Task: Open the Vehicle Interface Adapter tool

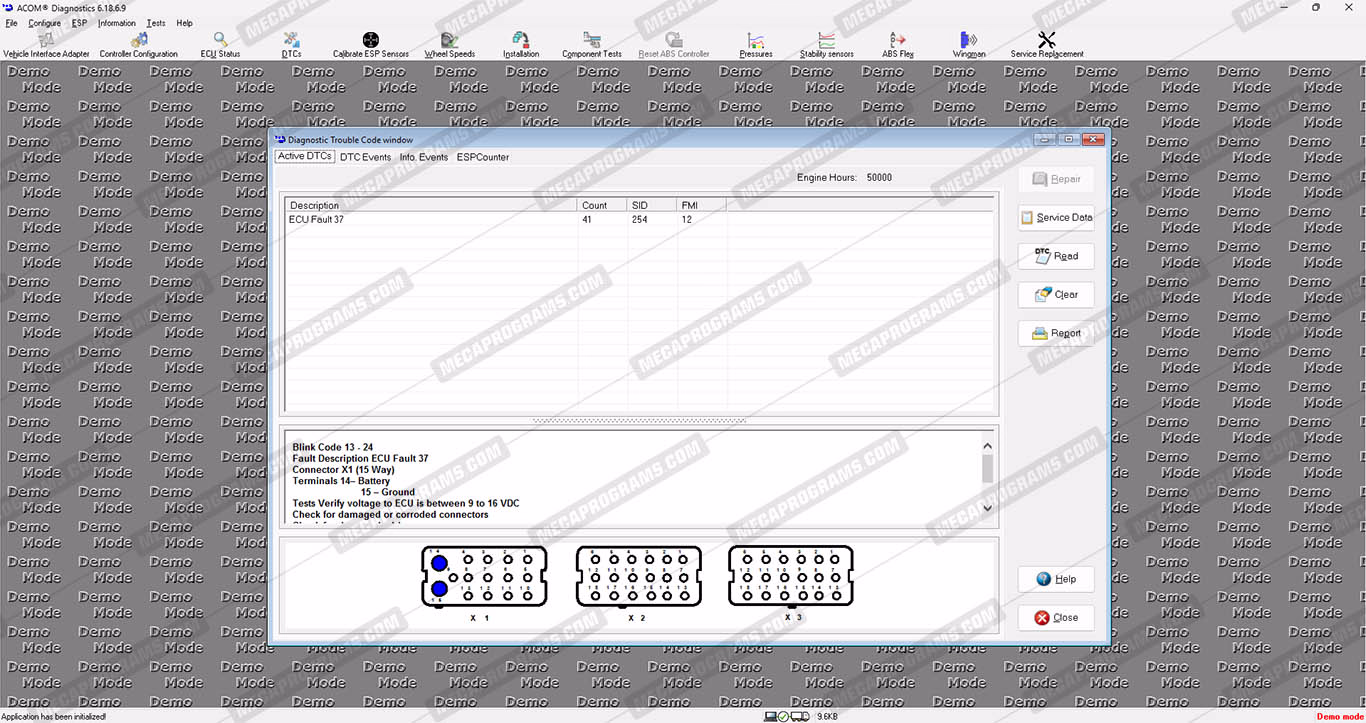Action: (46, 45)
